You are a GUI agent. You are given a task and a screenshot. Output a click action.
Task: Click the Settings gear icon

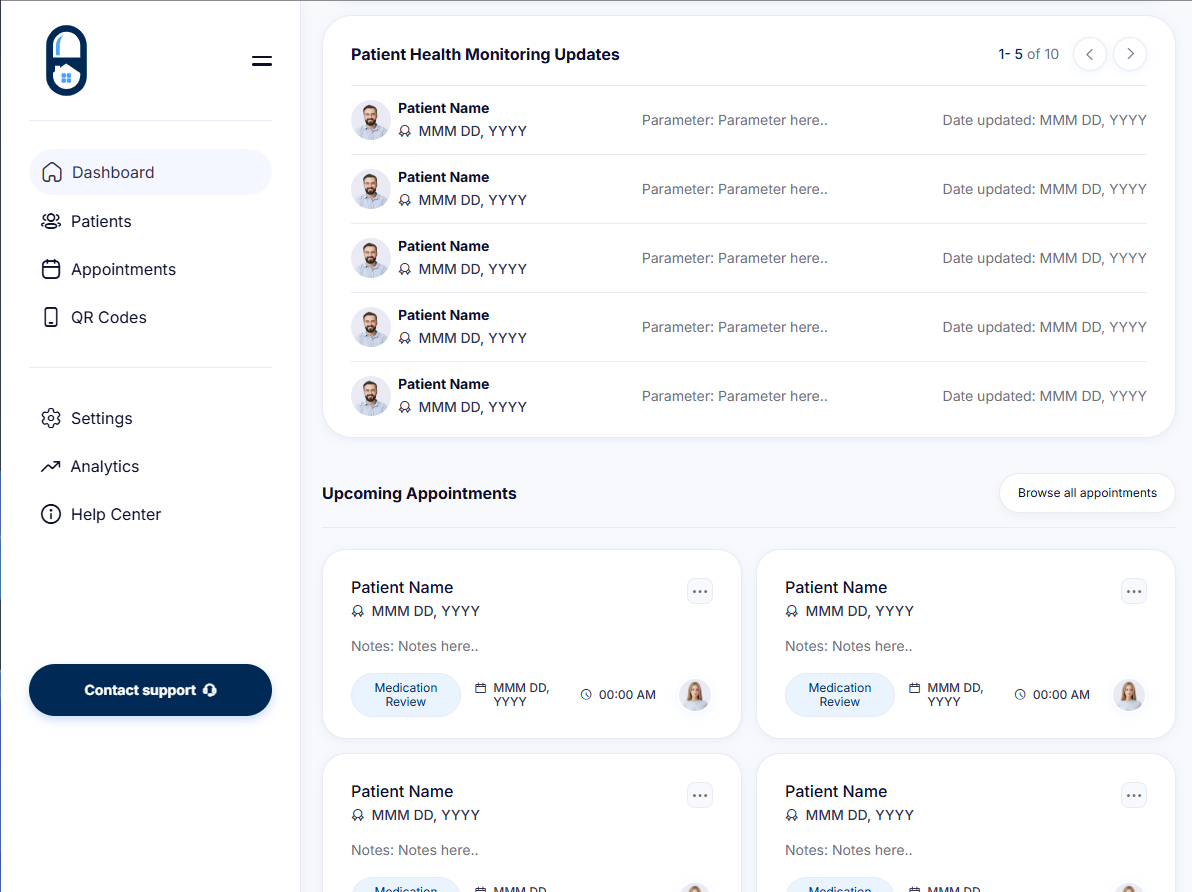tap(51, 418)
